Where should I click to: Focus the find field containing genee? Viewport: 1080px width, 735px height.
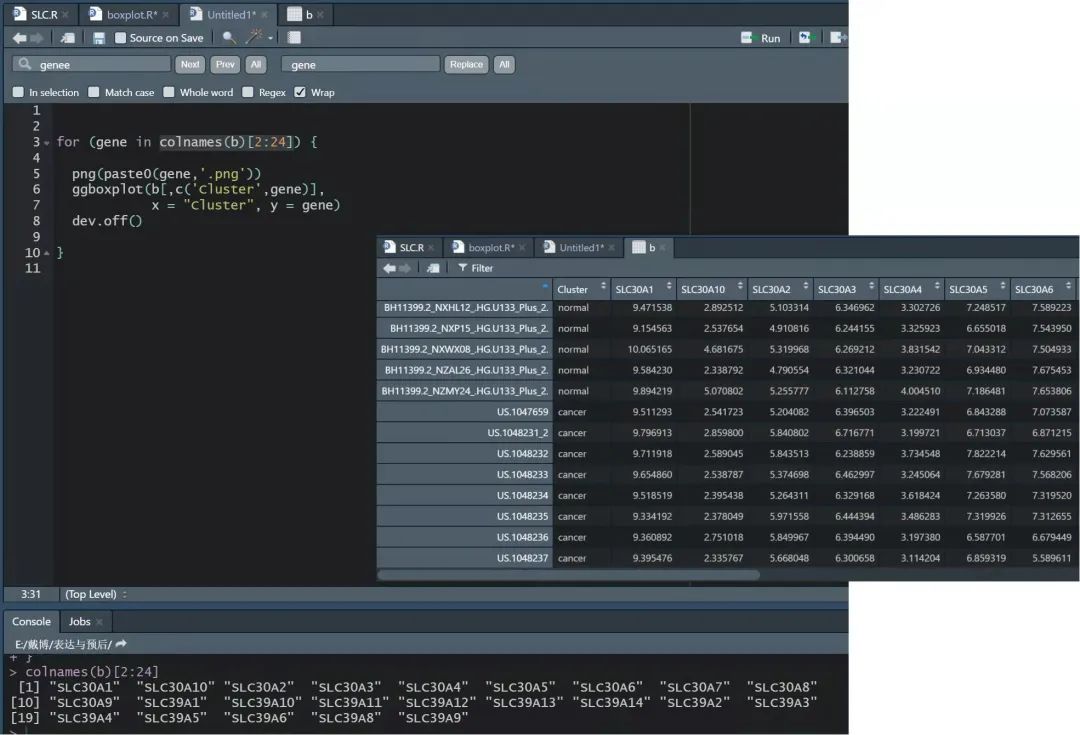92,64
